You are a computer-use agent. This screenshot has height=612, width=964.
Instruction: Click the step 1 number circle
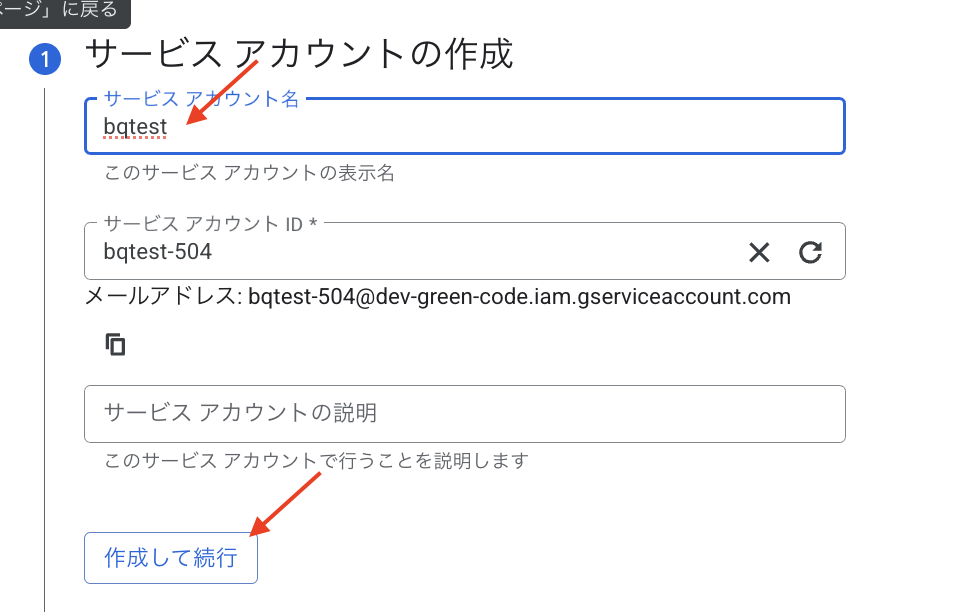tap(45, 60)
